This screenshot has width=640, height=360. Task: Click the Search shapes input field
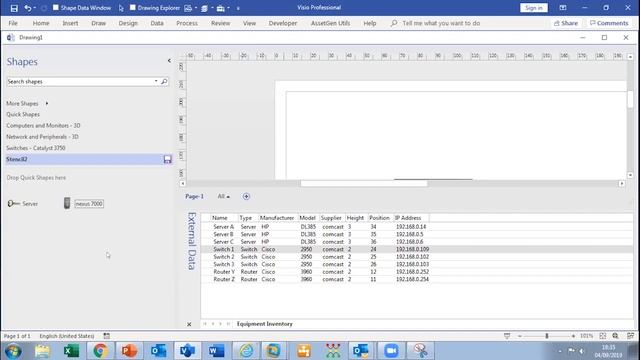click(x=80, y=82)
